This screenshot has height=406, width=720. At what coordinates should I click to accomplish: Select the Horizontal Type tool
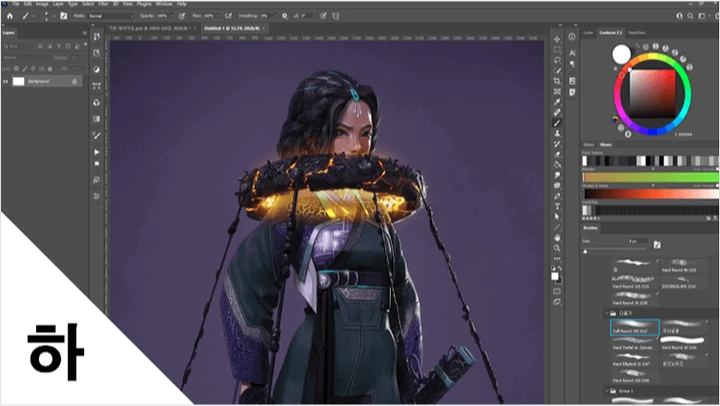pos(557,206)
